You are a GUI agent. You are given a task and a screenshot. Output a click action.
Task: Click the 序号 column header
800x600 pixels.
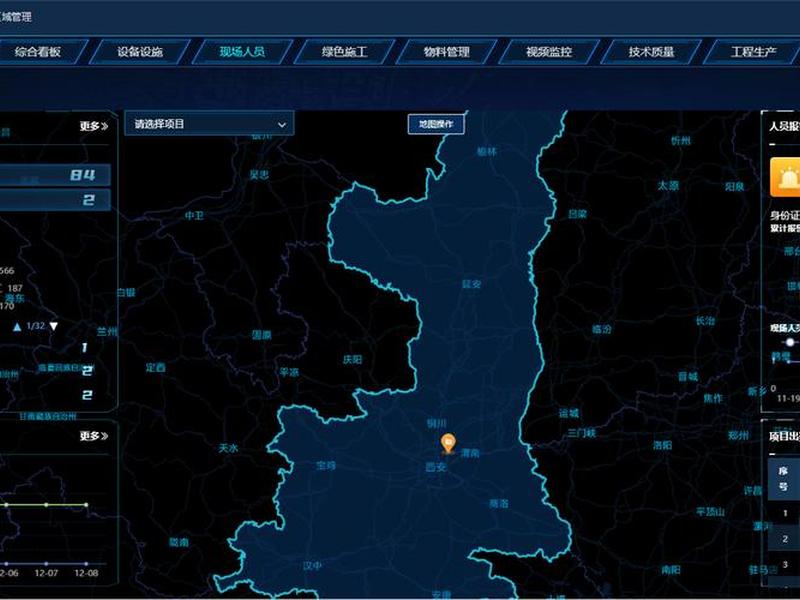pos(783,479)
